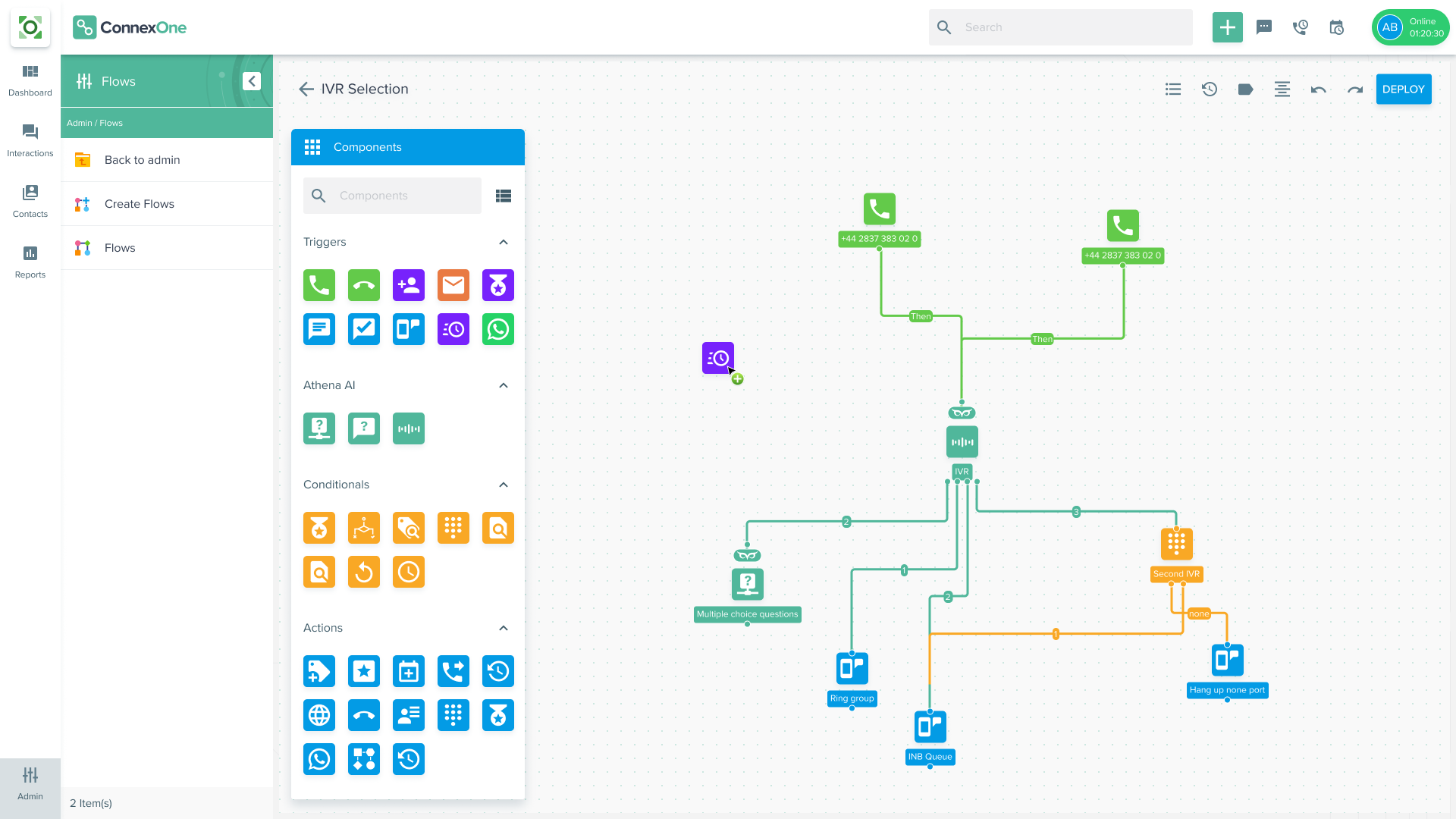This screenshot has height=819, width=1456.
Task: Select the orange clock conditional component
Action: [409, 572]
